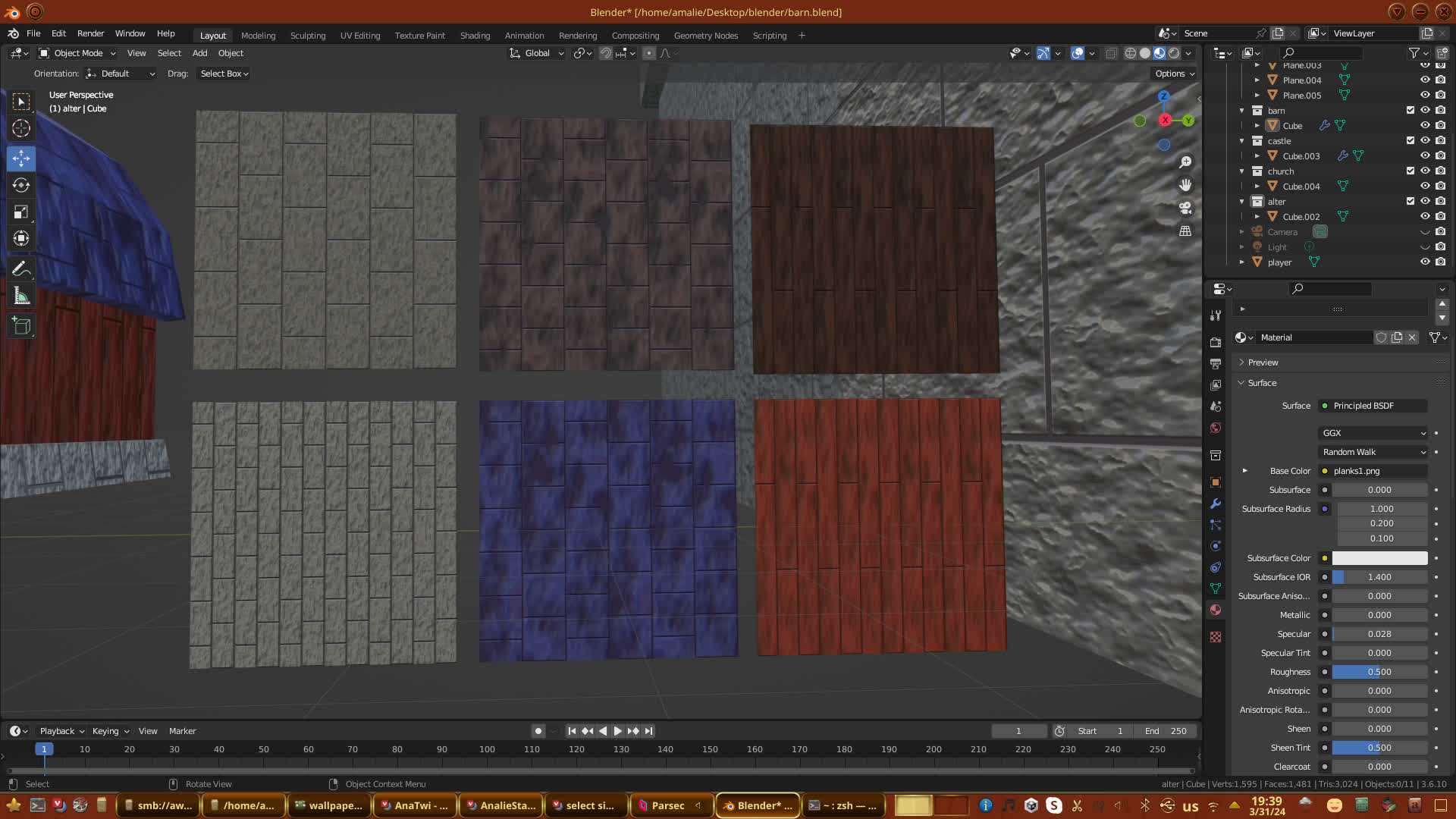Open the GGX distribution dropdown
This screenshot has width=1456, height=819.
(x=1373, y=433)
